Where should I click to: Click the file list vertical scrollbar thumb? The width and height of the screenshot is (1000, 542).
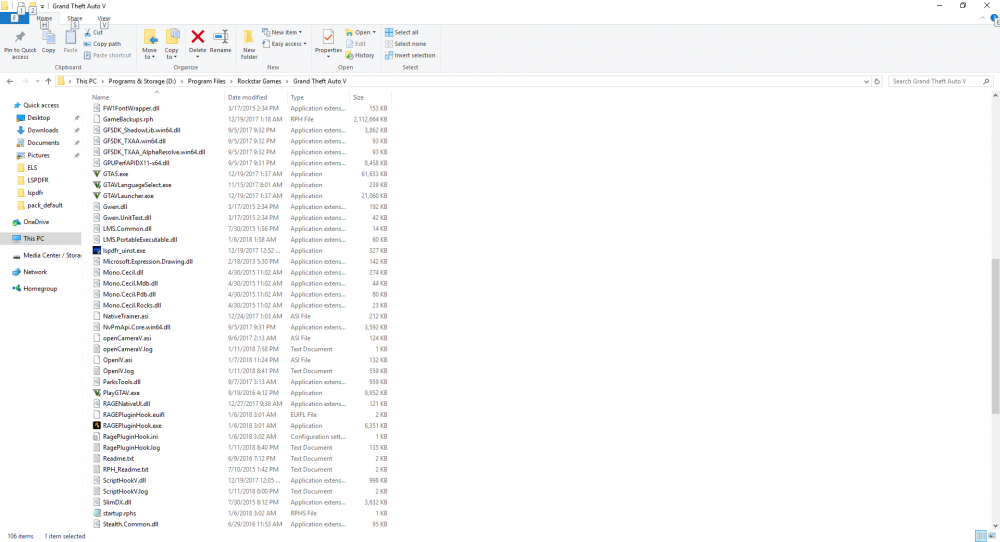click(996, 336)
